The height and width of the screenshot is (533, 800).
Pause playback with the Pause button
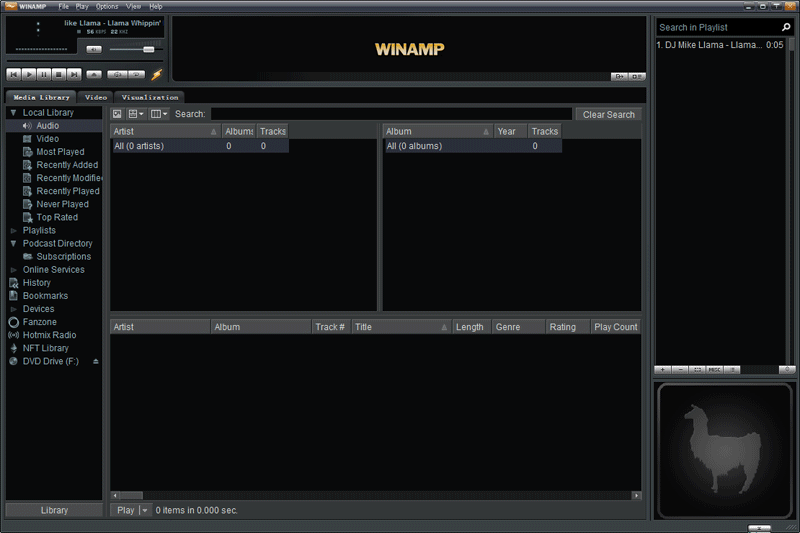point(44,74)
